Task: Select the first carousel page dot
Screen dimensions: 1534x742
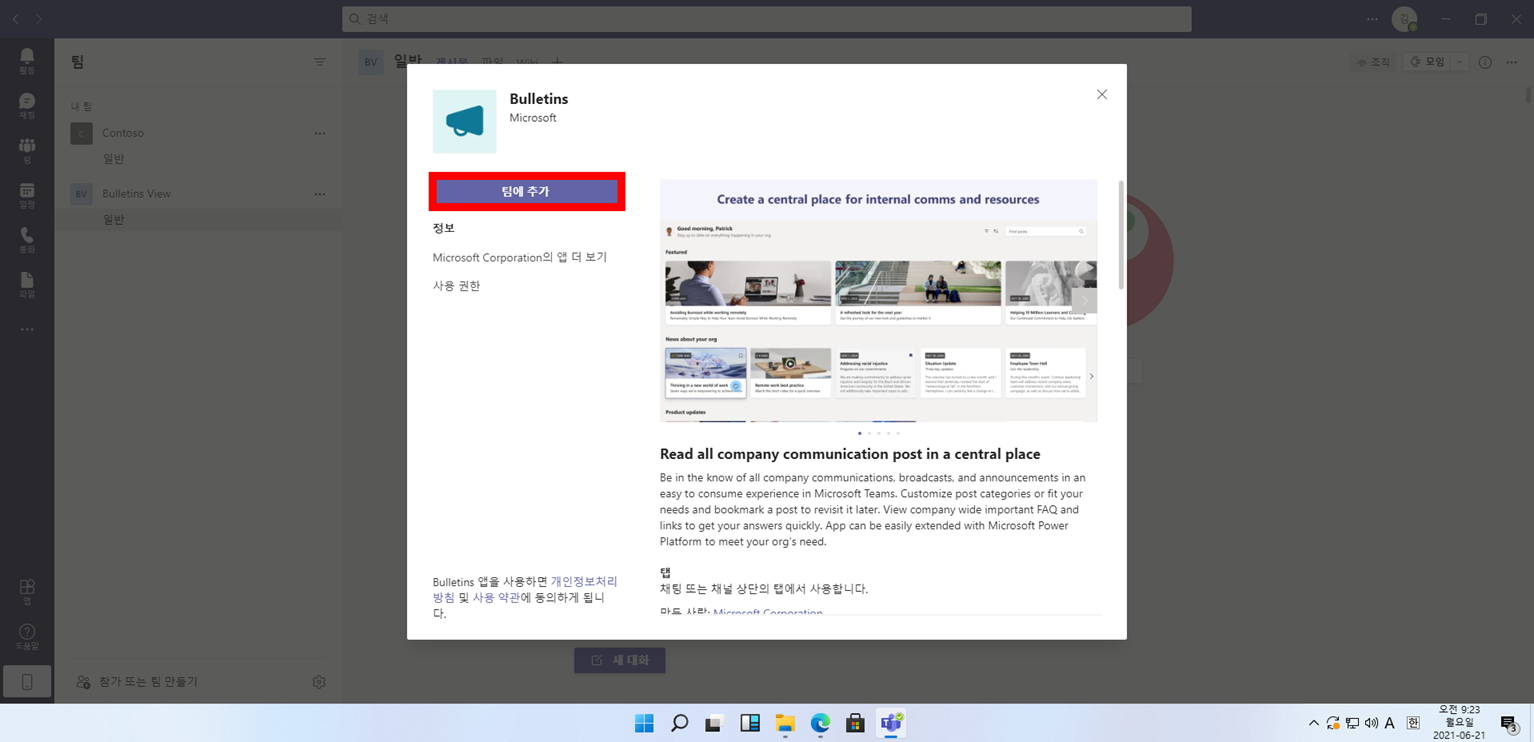Action: coord(860,433)
